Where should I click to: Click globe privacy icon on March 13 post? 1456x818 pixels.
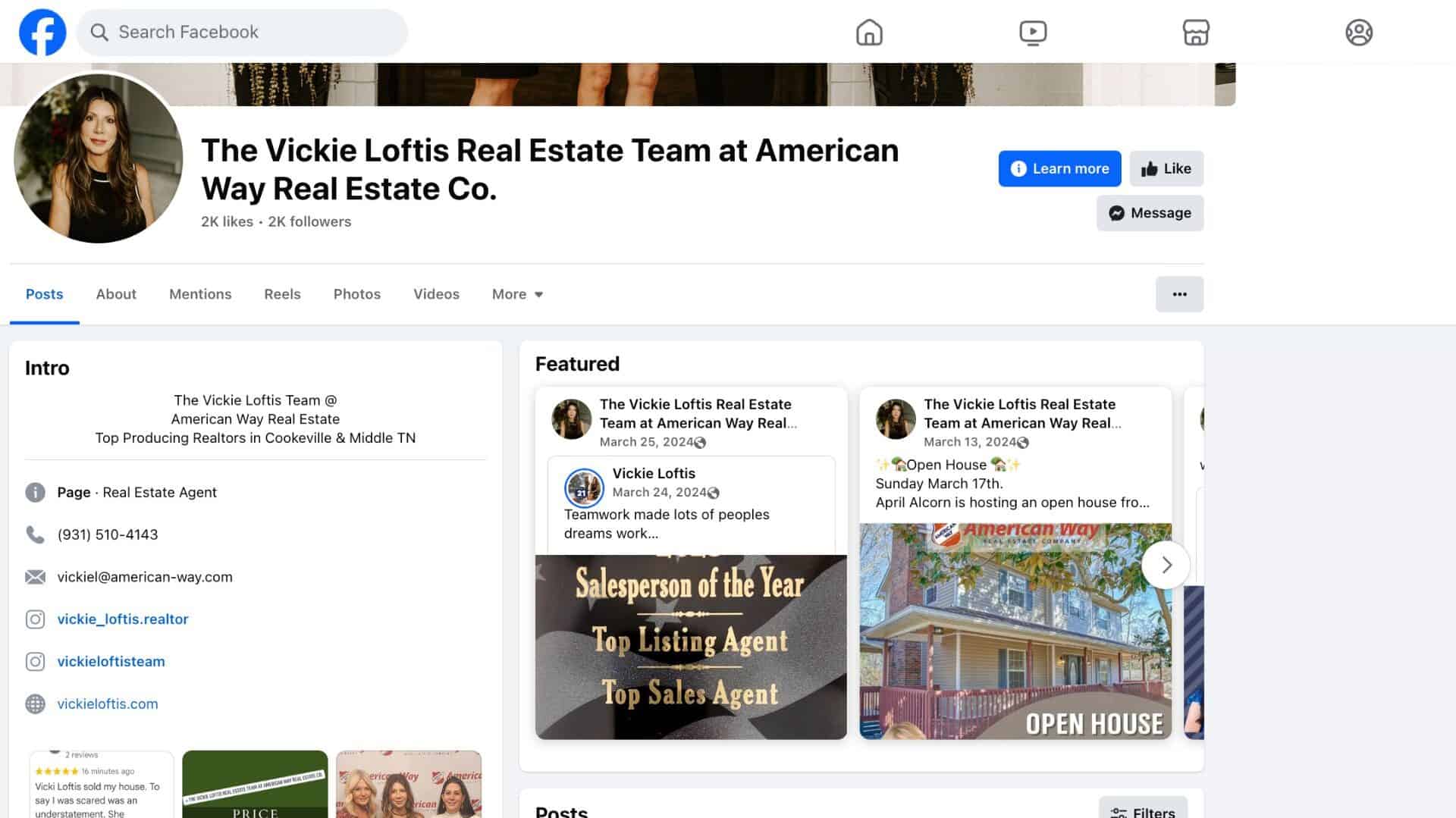1023,443
